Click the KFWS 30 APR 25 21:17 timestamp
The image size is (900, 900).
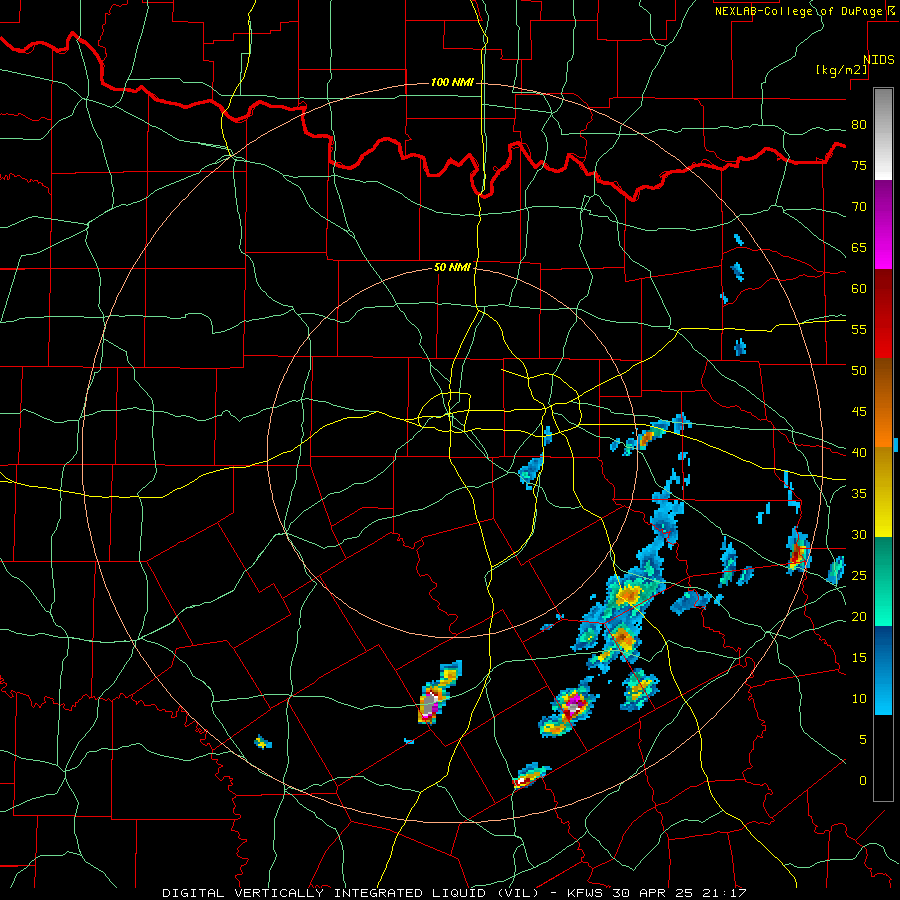point(656,893)
